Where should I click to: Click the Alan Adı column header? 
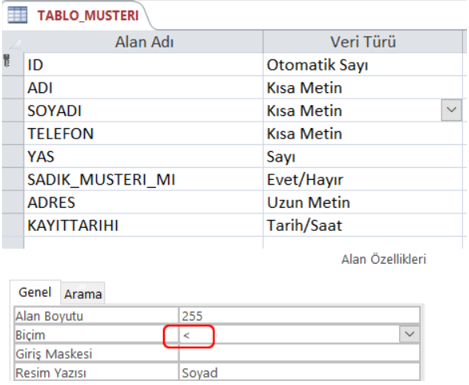tap(143, 42)
